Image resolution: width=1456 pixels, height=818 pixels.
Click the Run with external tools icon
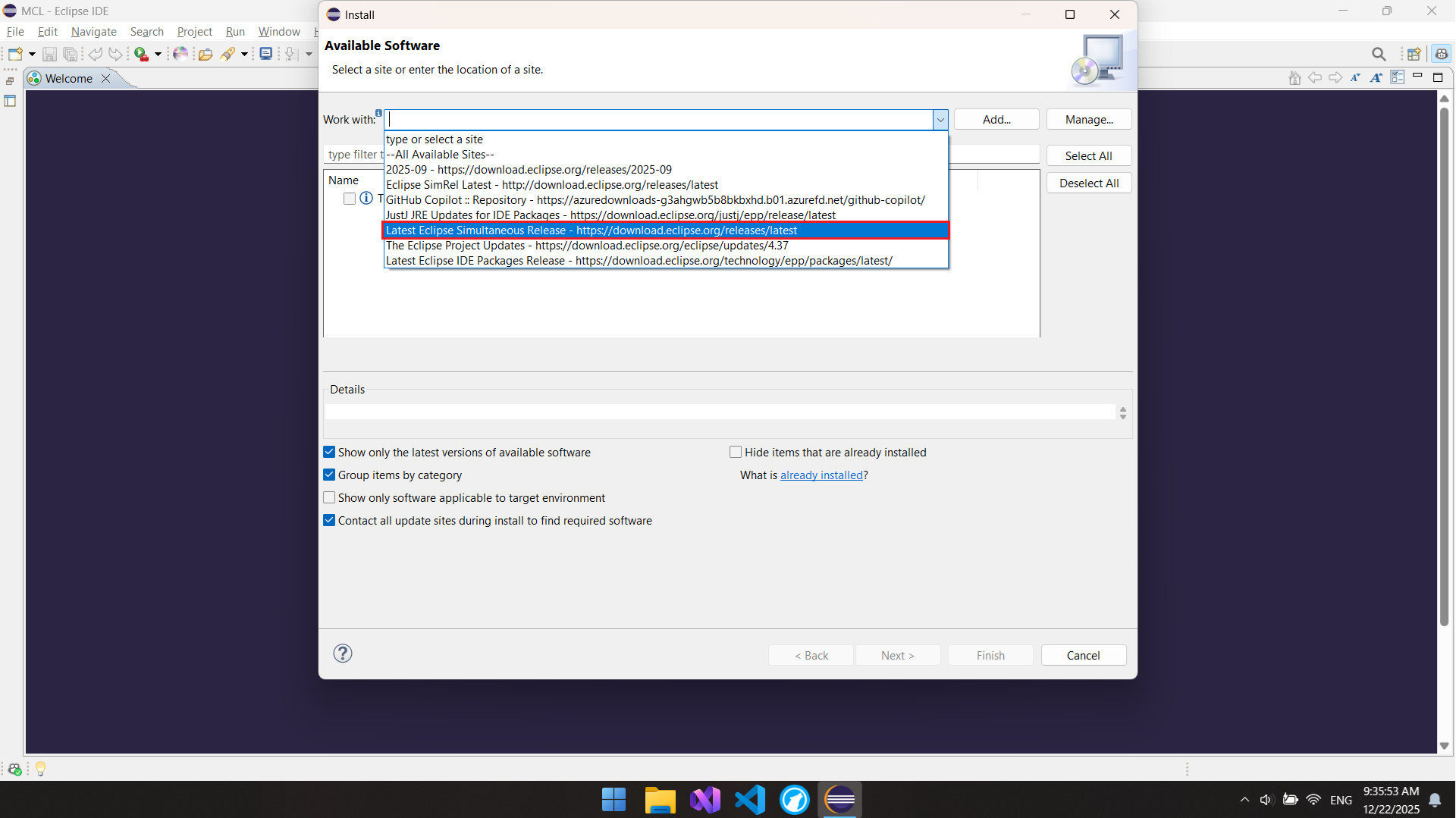(141, 54)
